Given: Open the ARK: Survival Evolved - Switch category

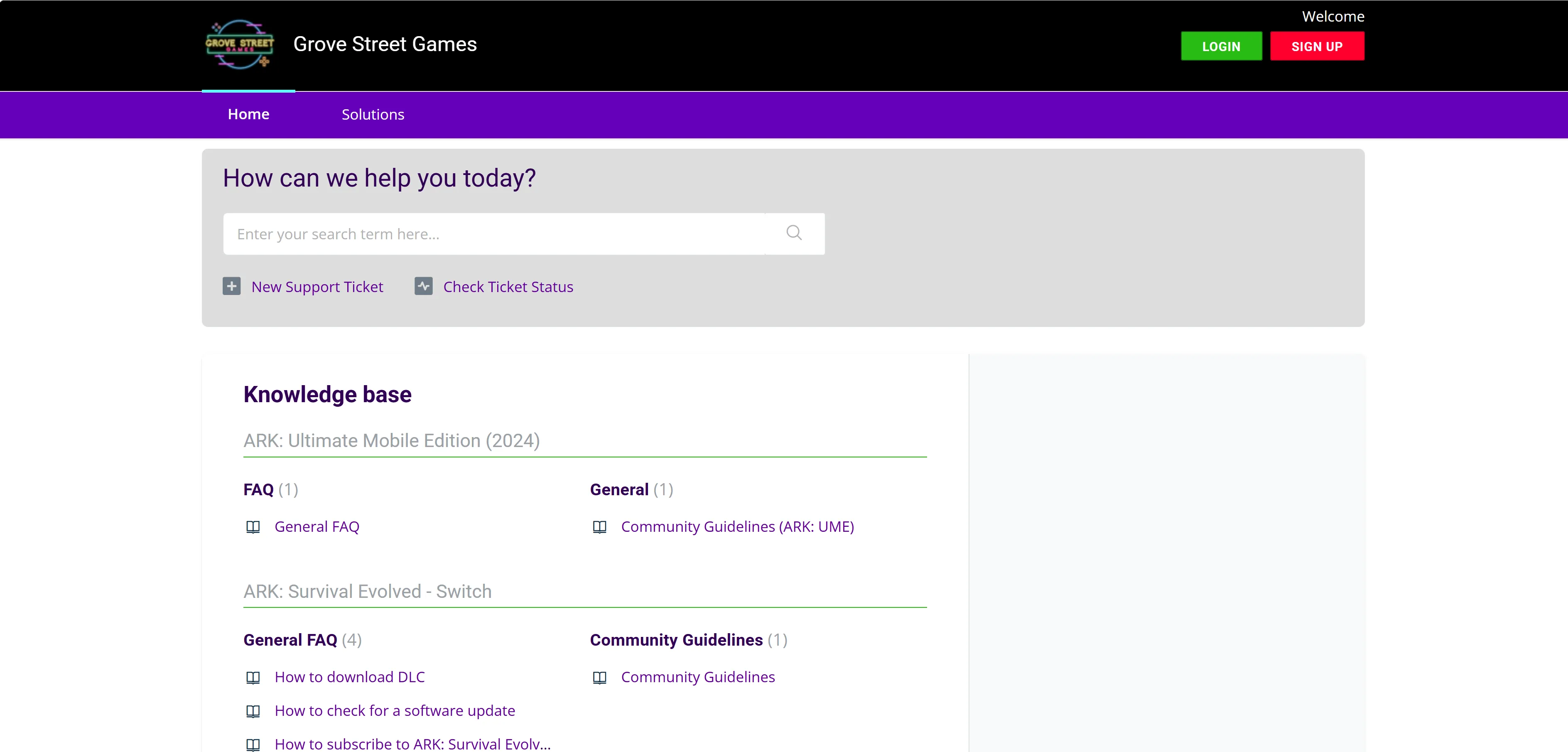Looking at the screenshot, I should point(367,591).
